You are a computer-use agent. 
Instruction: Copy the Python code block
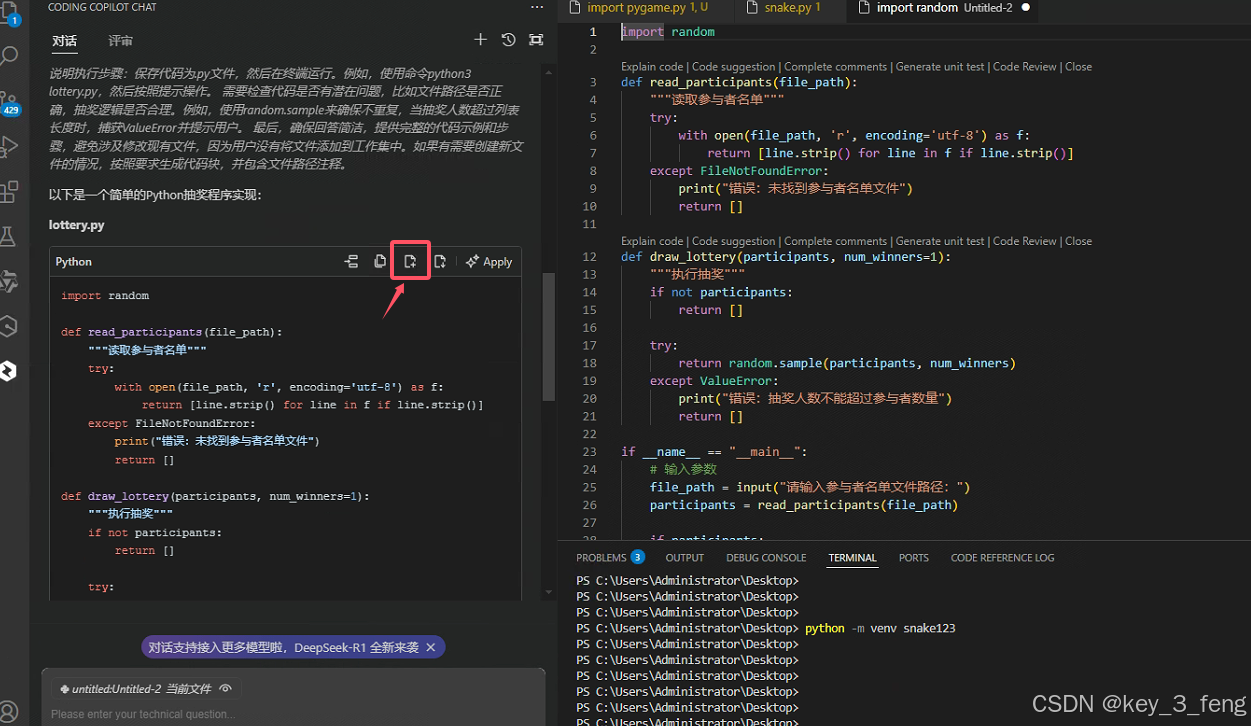(x=380, y=262)
